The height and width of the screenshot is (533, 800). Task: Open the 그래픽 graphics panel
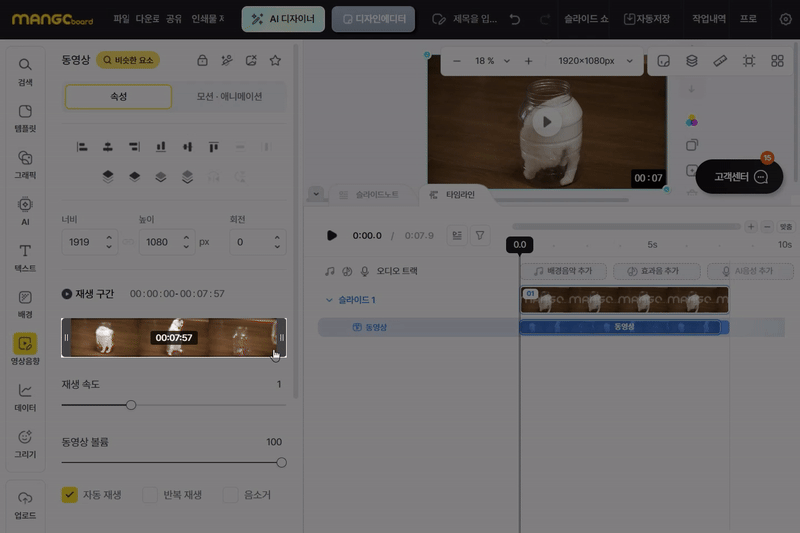26,164
